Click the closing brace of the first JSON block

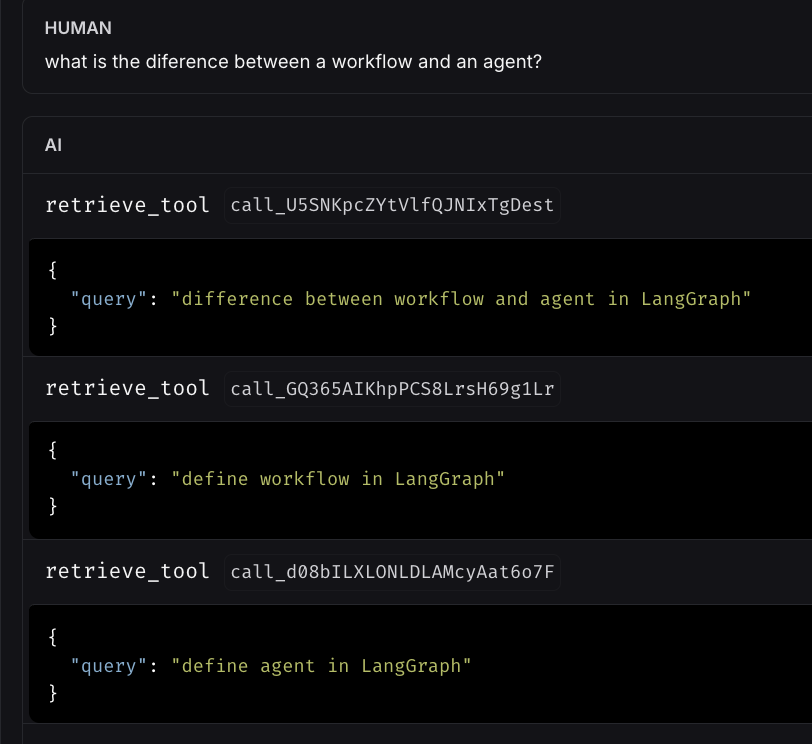pos(52,326)
